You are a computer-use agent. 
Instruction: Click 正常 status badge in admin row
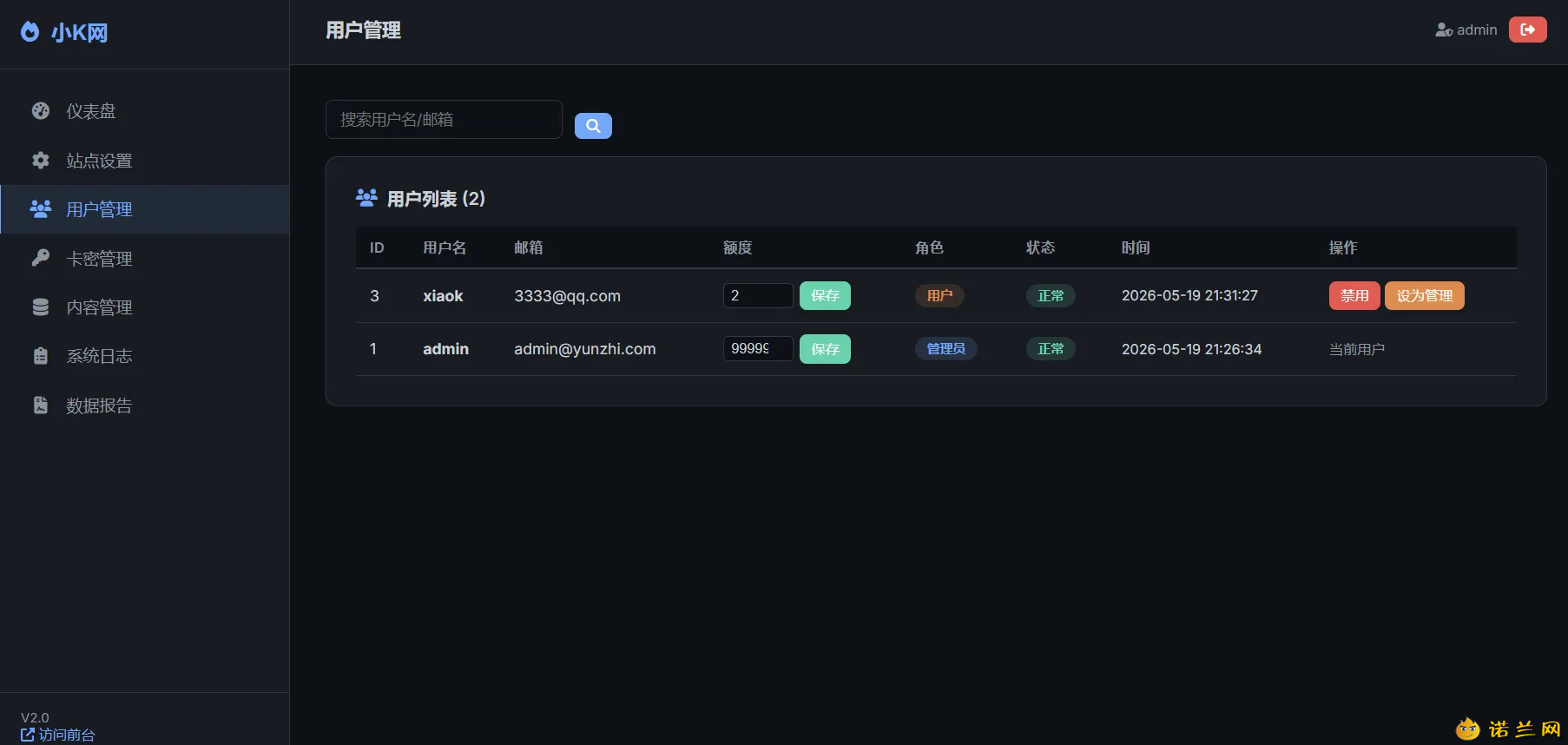pyautogui.click(x=1051, y=348)
